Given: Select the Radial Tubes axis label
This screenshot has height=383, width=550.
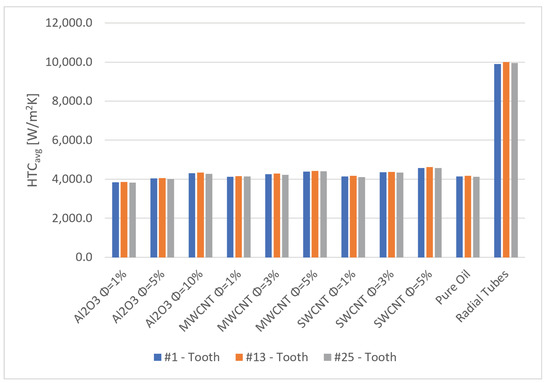Looking at the screenshot, I should click(x=482, y=296).
